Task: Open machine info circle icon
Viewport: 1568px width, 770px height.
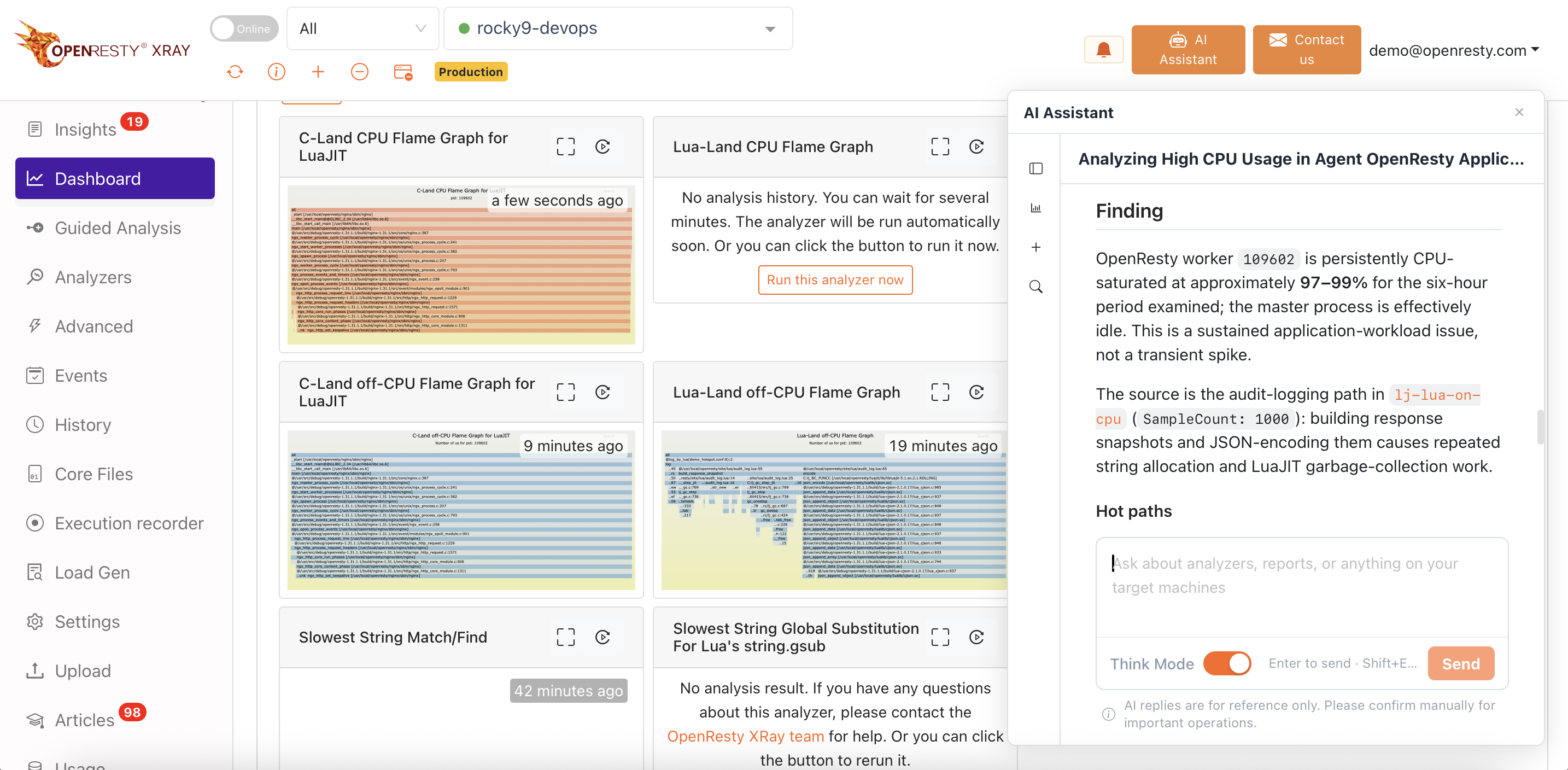Action: click(x=276, y=72)
